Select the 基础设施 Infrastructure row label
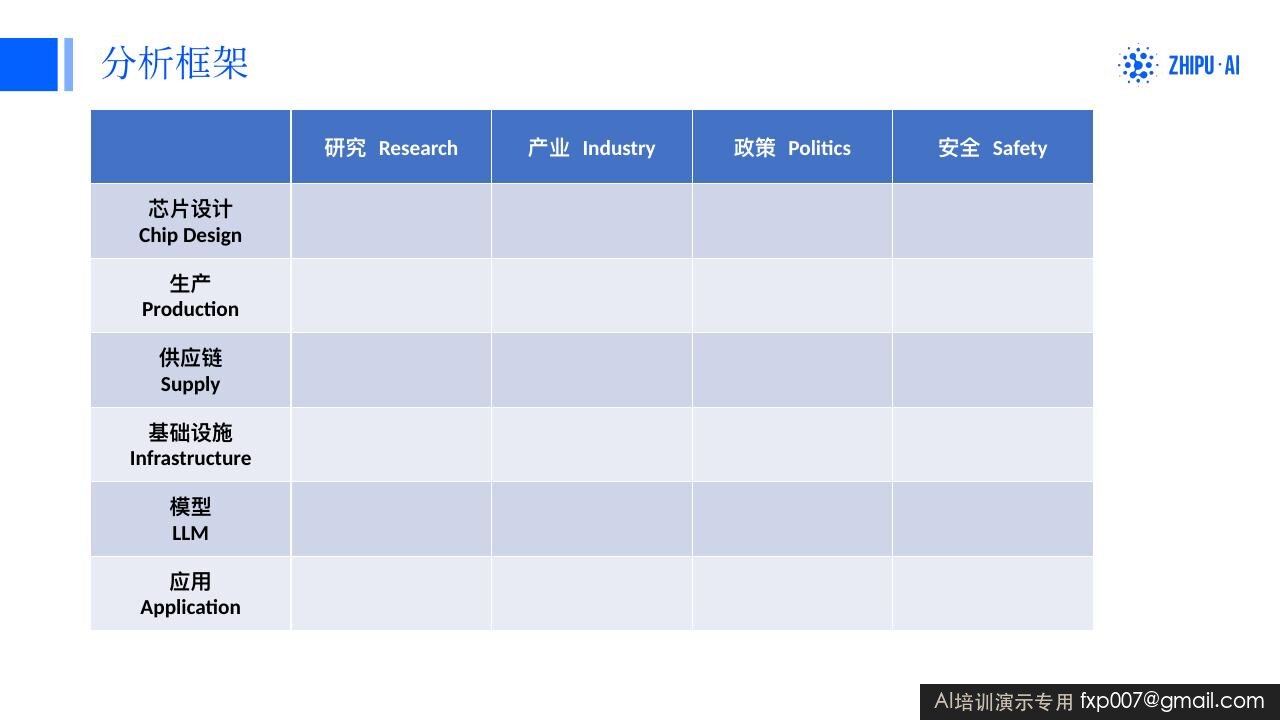Viewport: 1280px width, 720px height. point(190,445)
